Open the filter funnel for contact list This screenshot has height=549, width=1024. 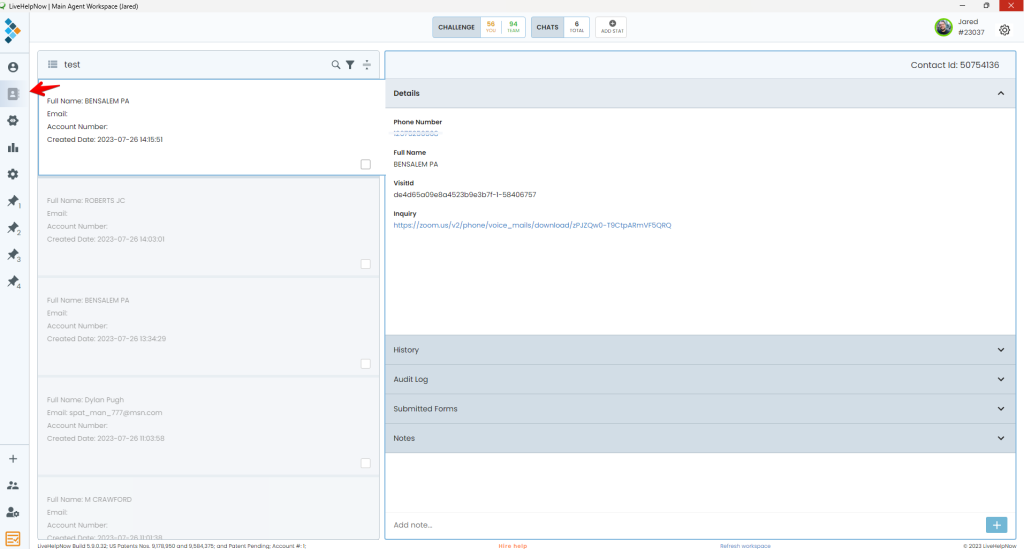[350, 65]
